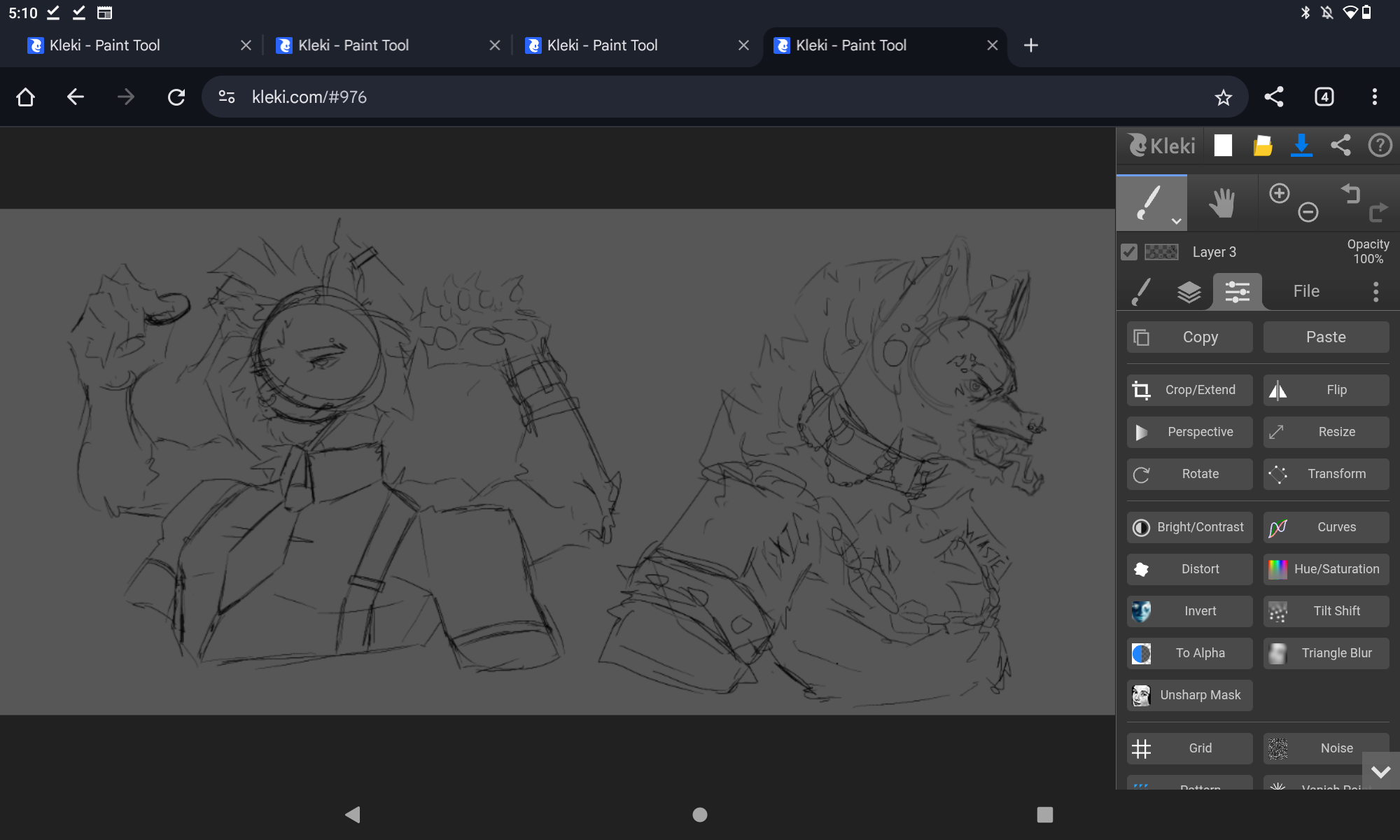1400x840 pixels.
Task: Open site settings icon in address bar
Action: (226, 97)
